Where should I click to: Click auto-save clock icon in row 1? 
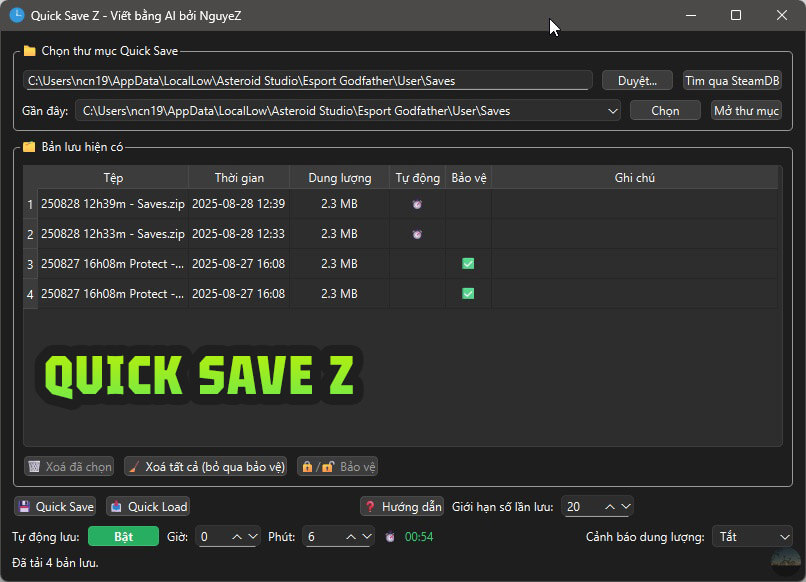pos(417,205)
